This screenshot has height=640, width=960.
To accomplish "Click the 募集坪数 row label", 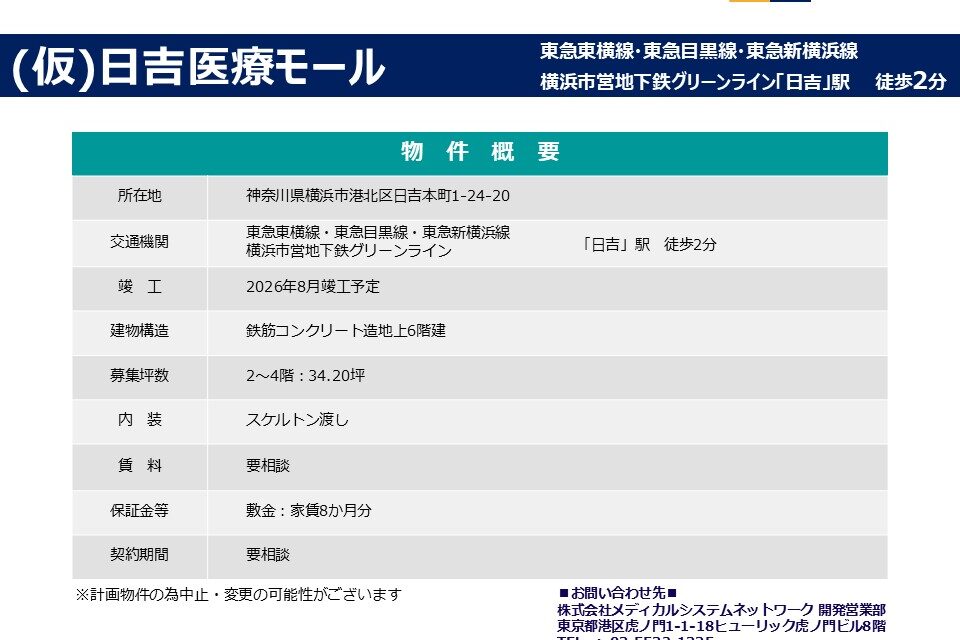I will (139, 376).
